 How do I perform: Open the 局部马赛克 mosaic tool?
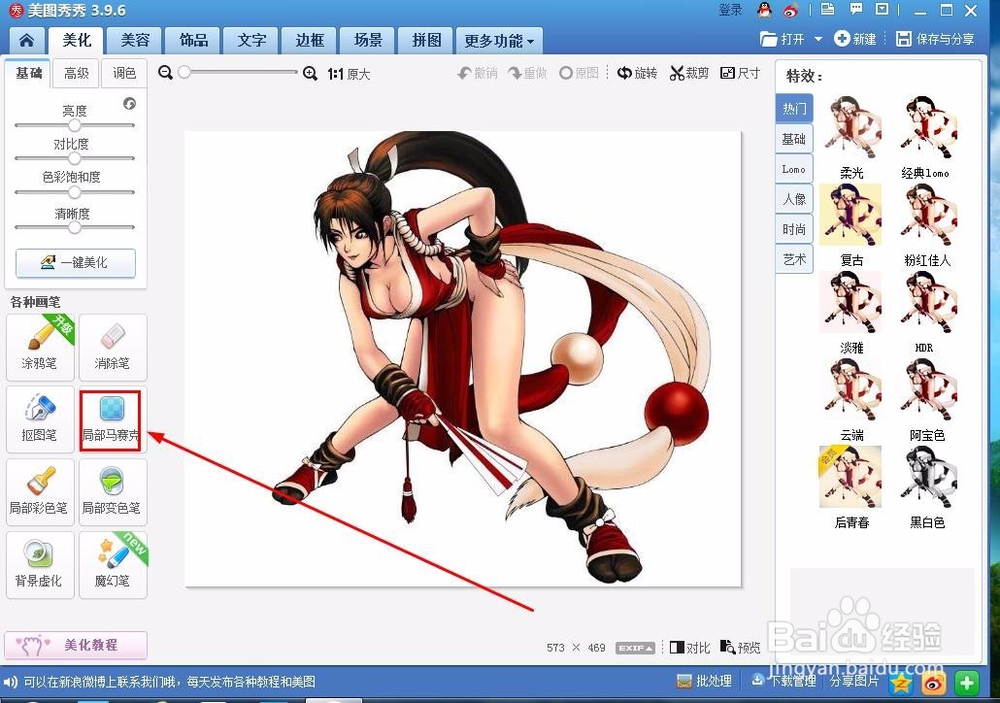point(113,420)
